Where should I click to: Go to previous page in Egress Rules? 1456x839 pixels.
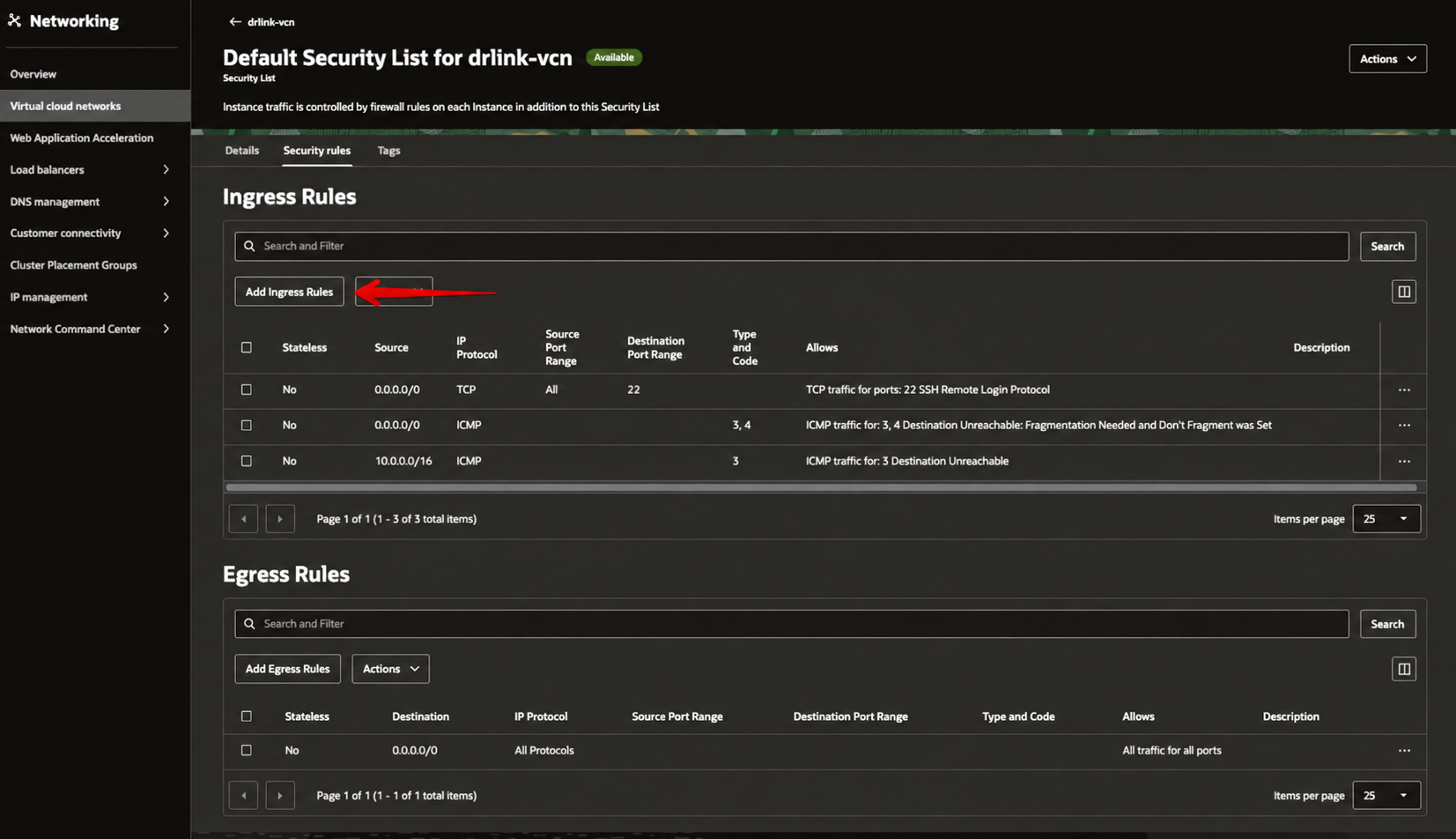pos(243,796)
